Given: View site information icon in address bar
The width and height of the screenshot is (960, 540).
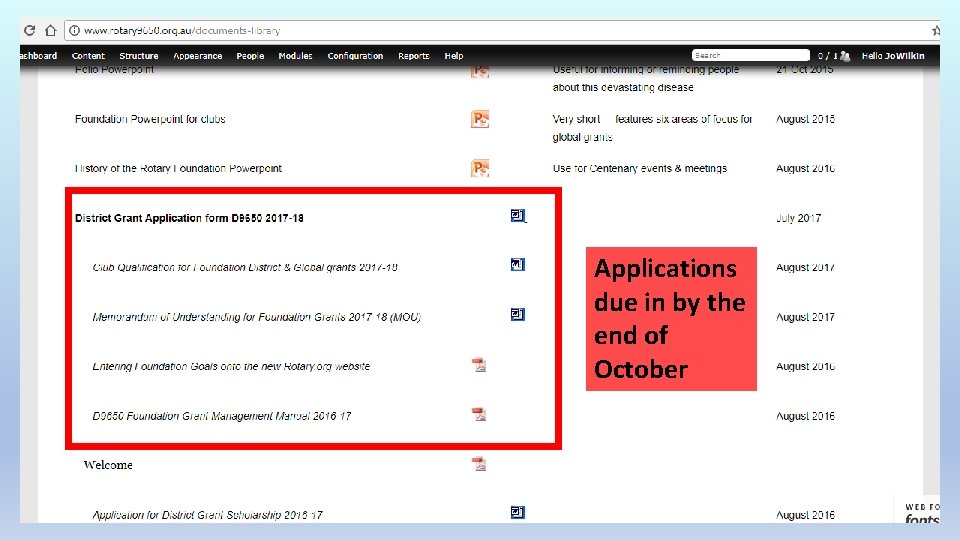Looking at the screenshot, I should coord(74,30).
